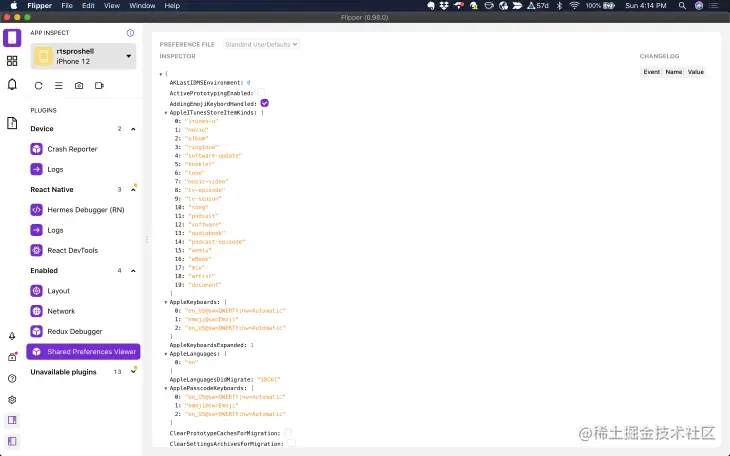Open the View menu
The height and width of the screenshot is (456, 730).
pos(112,6)
